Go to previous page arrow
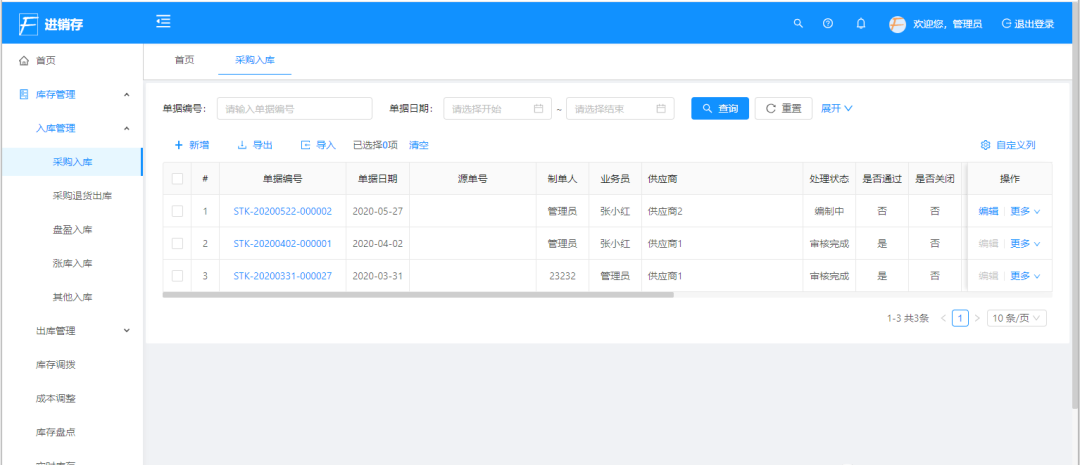The image size is (1080, 465). tap(944, 318)
